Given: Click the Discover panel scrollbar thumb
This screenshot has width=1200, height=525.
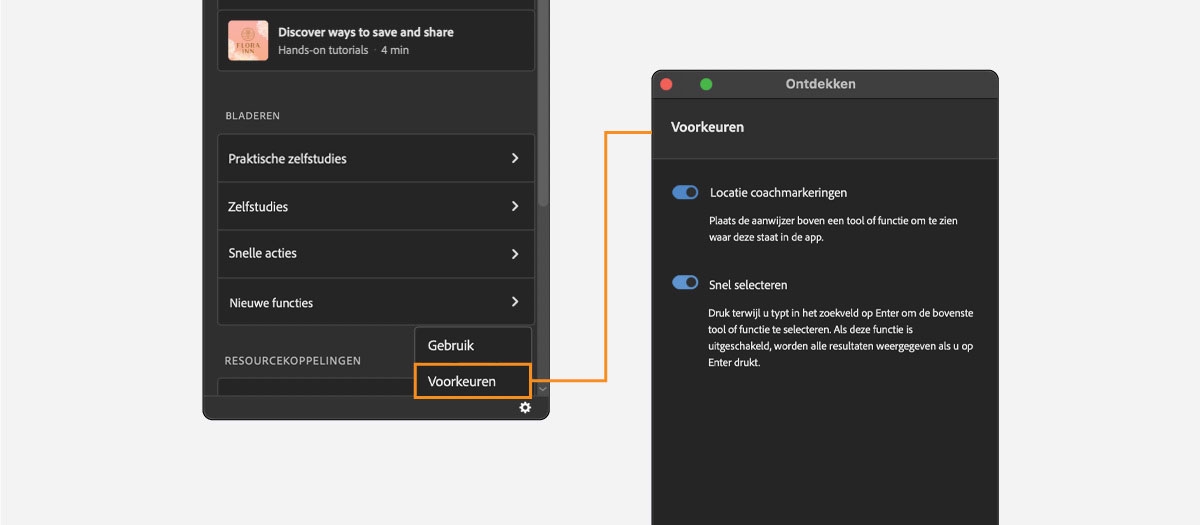Looking at the screenshot, I should [x=543, y=100].
